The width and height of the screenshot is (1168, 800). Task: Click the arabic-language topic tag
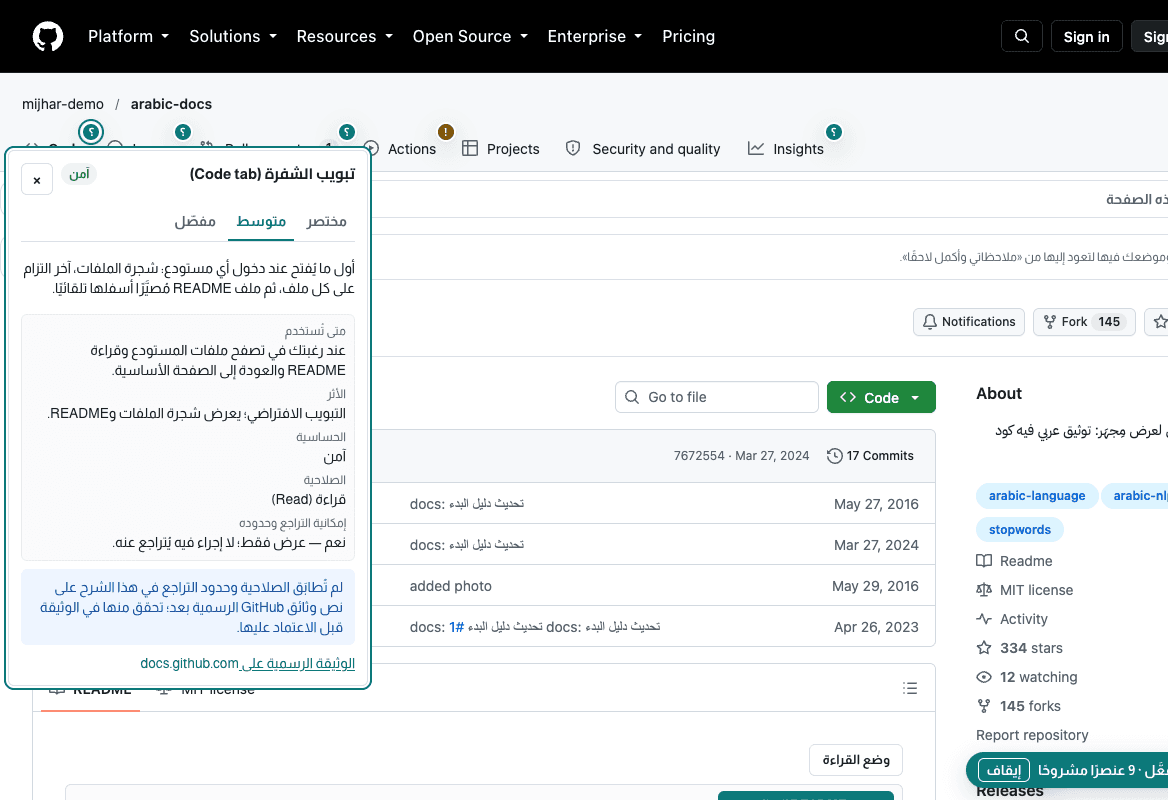pyautogui.click(x=1037, y=496)
